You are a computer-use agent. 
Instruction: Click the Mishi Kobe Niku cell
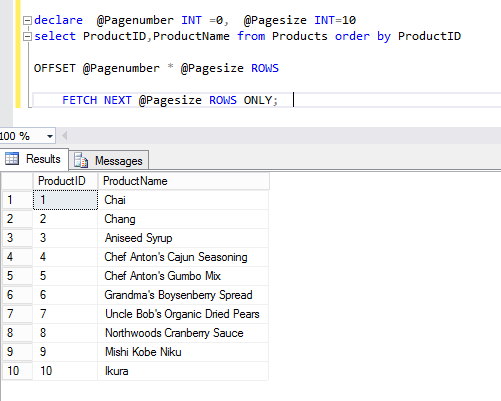(x=183, y=352)
